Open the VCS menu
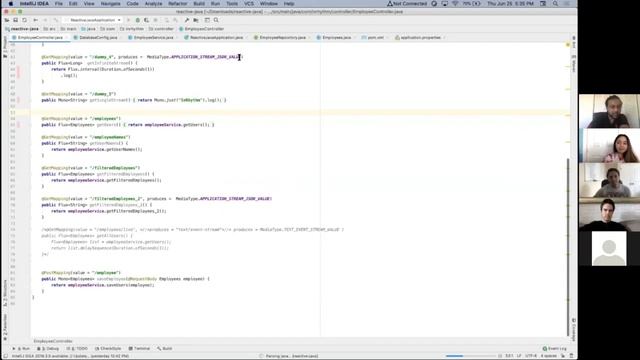 pyautogui.click(x=249, y=4)
